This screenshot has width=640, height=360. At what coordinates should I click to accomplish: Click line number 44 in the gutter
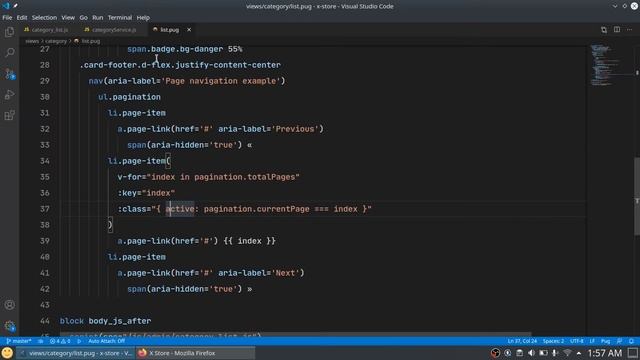[x=45, y=321]
